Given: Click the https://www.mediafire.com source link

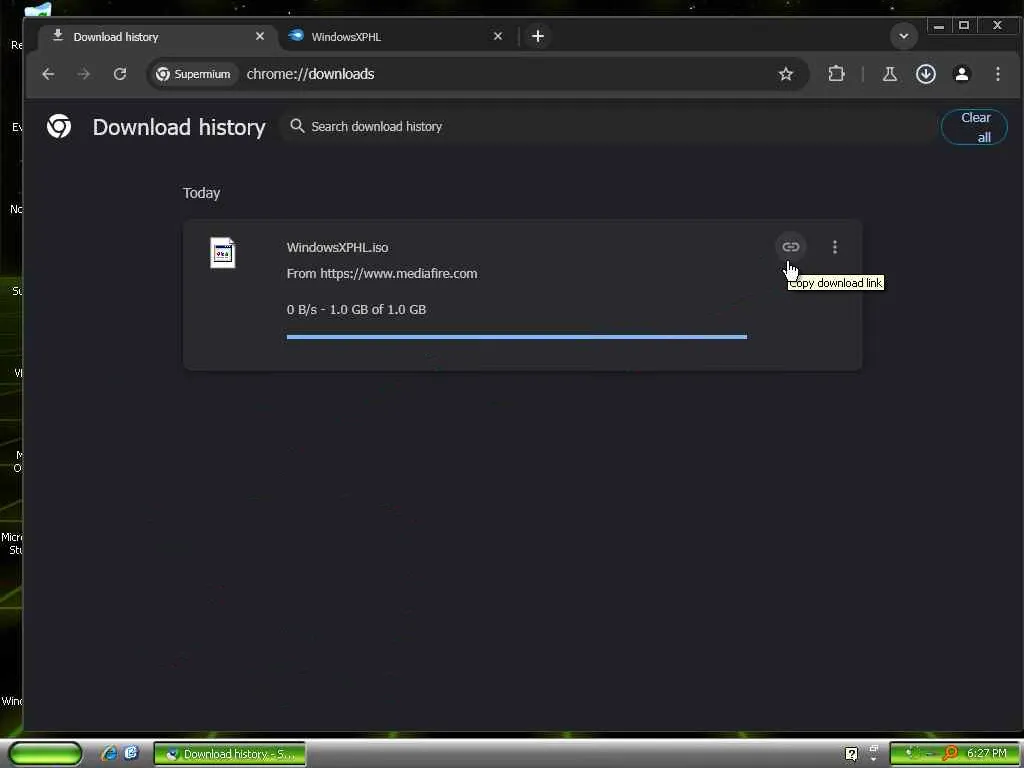Looking at the screenshot, I should point(398,274).
